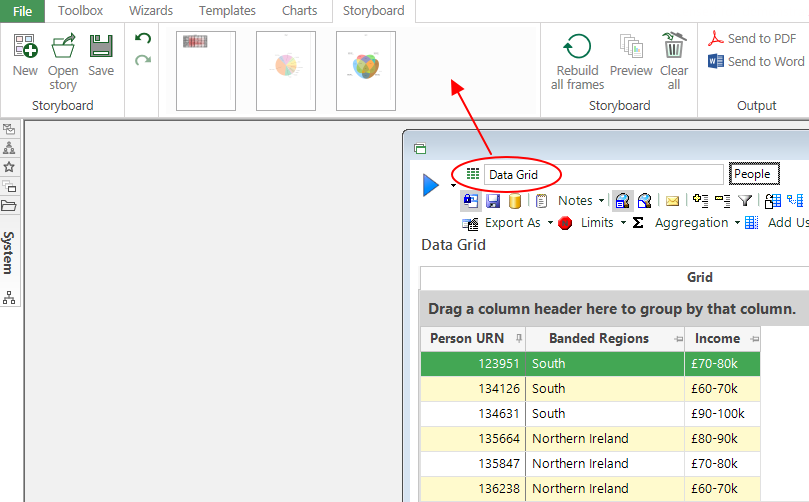This screenshot has width=809, height=502.
Task: Open the folder sidebar panel
Action: [x=9, y=206]
